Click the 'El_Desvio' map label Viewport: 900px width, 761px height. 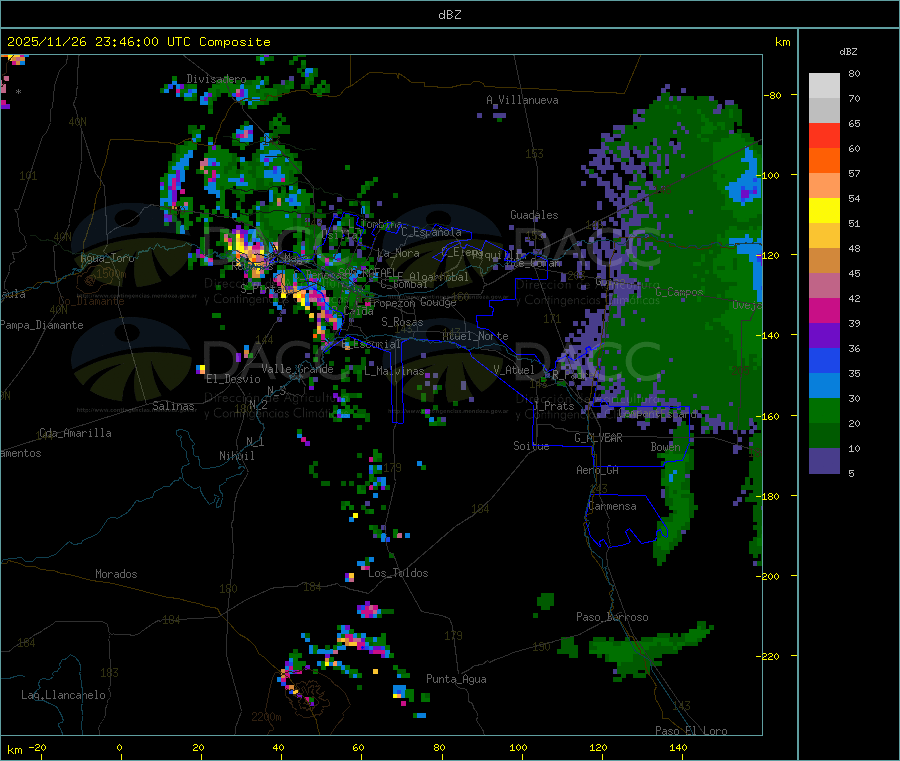point(233,379)
